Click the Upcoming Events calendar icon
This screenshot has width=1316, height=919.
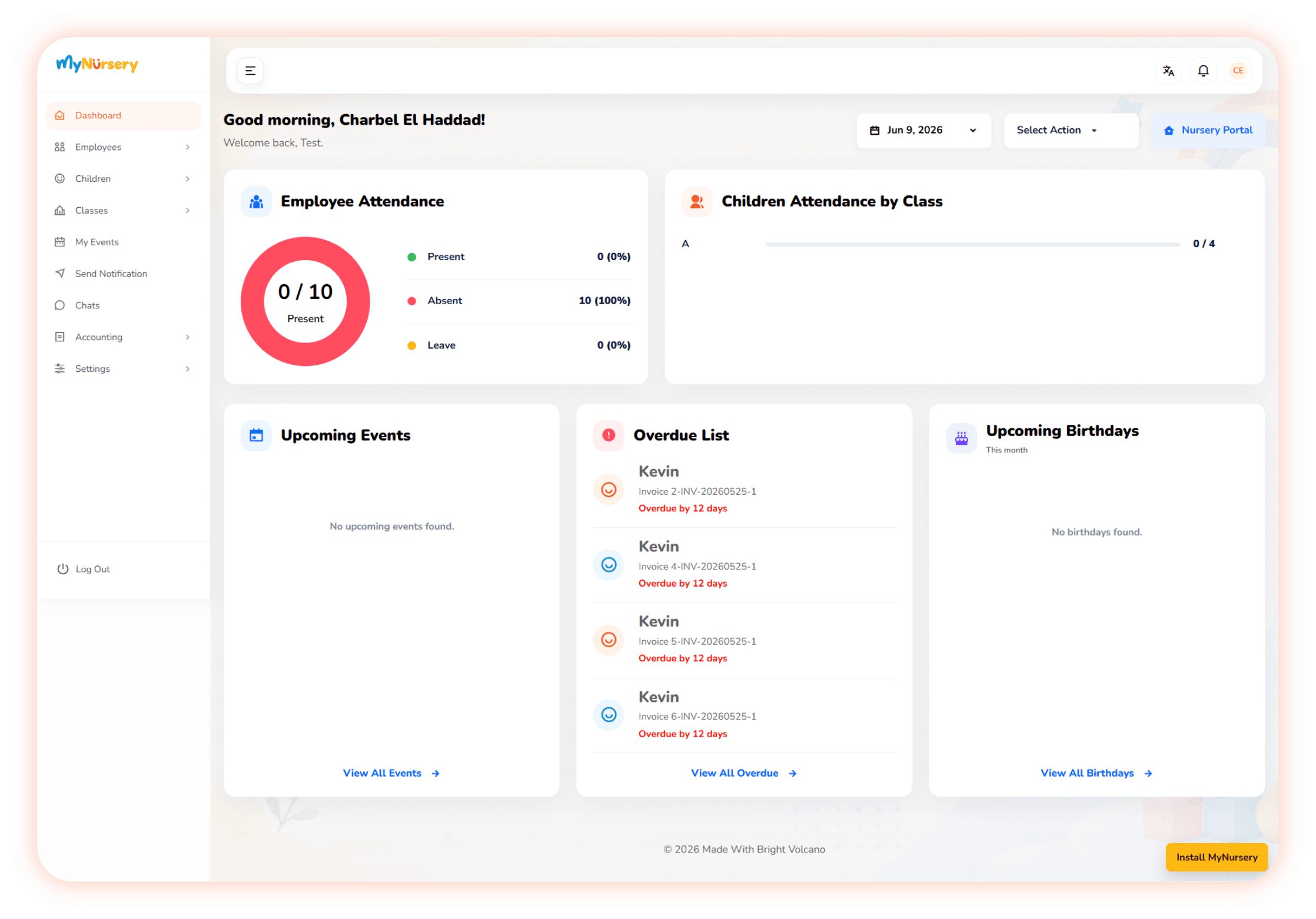point(256,435)
